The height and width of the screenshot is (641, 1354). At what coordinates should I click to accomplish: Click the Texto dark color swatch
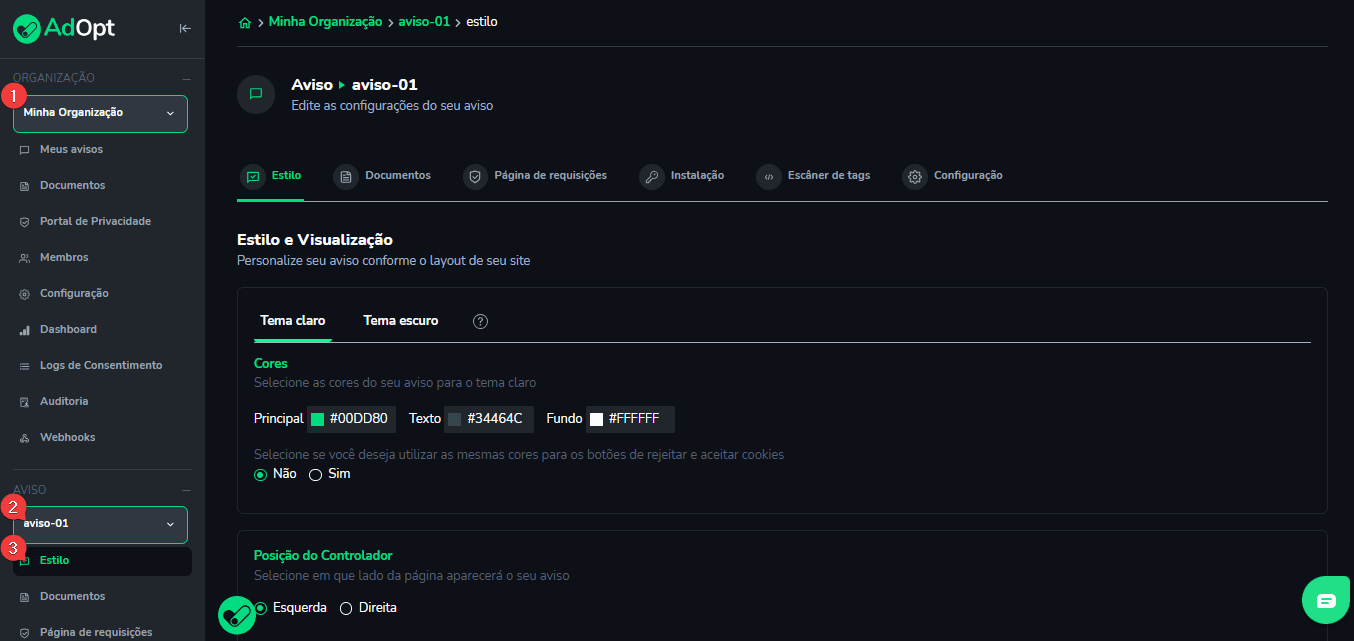click(455, 419)
